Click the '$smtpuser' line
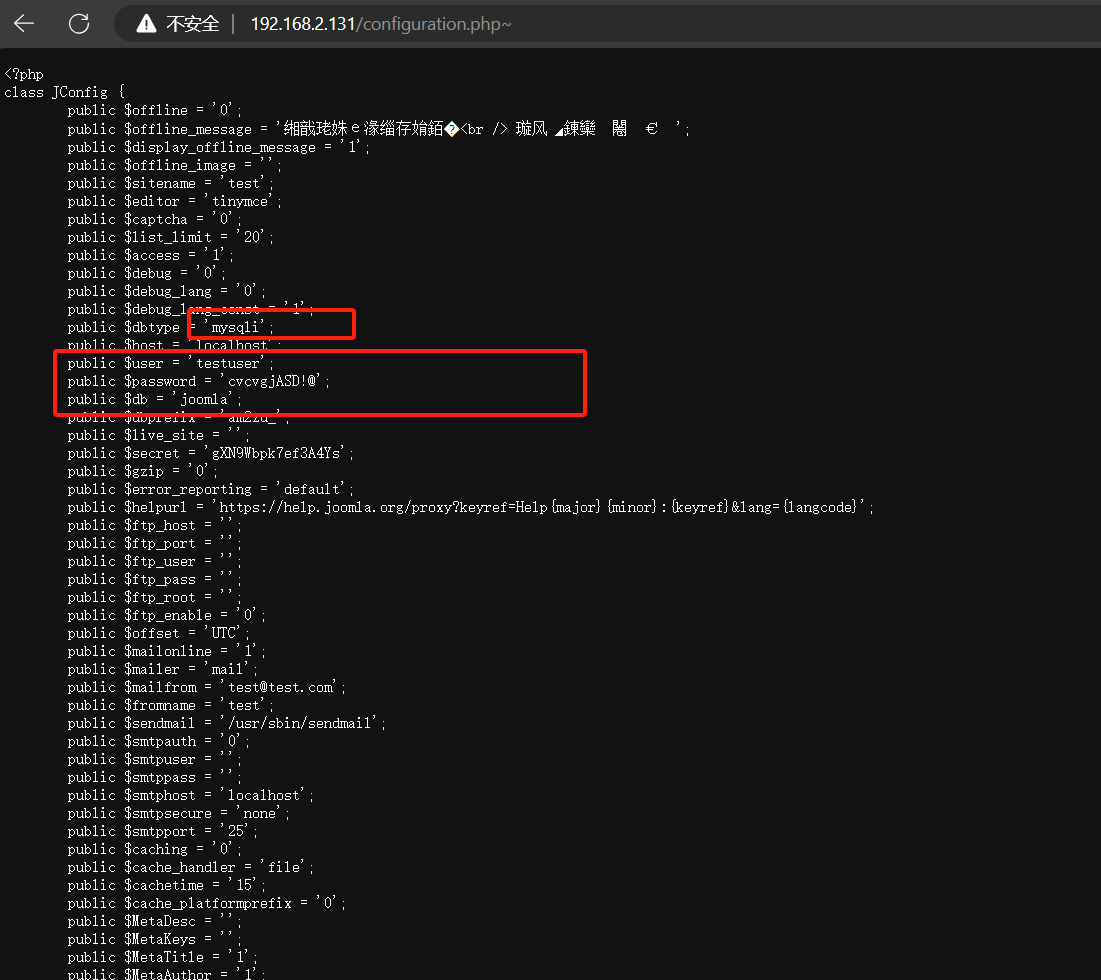 tap(154, 760)
